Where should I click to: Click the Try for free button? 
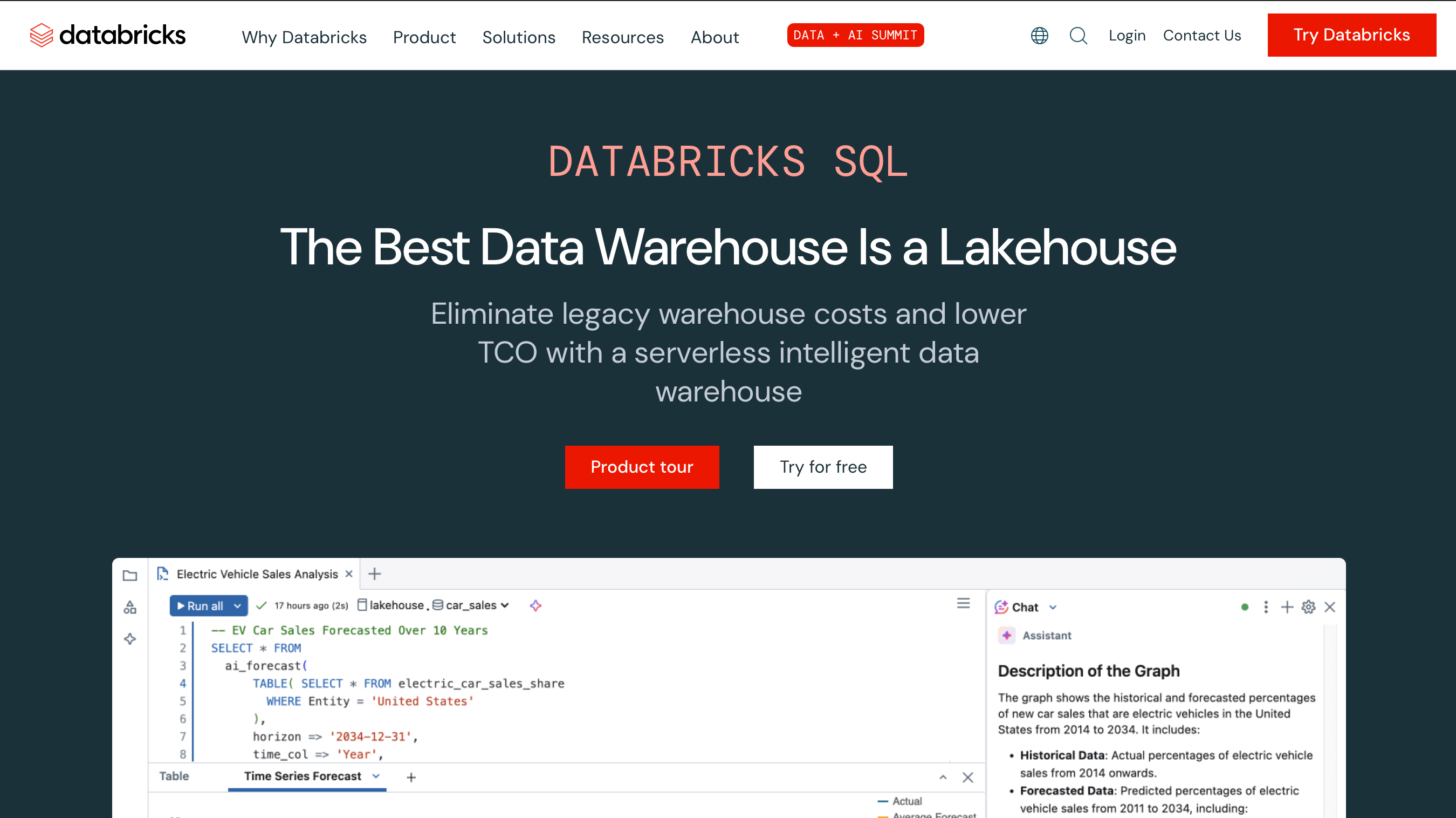click(822, 467)
